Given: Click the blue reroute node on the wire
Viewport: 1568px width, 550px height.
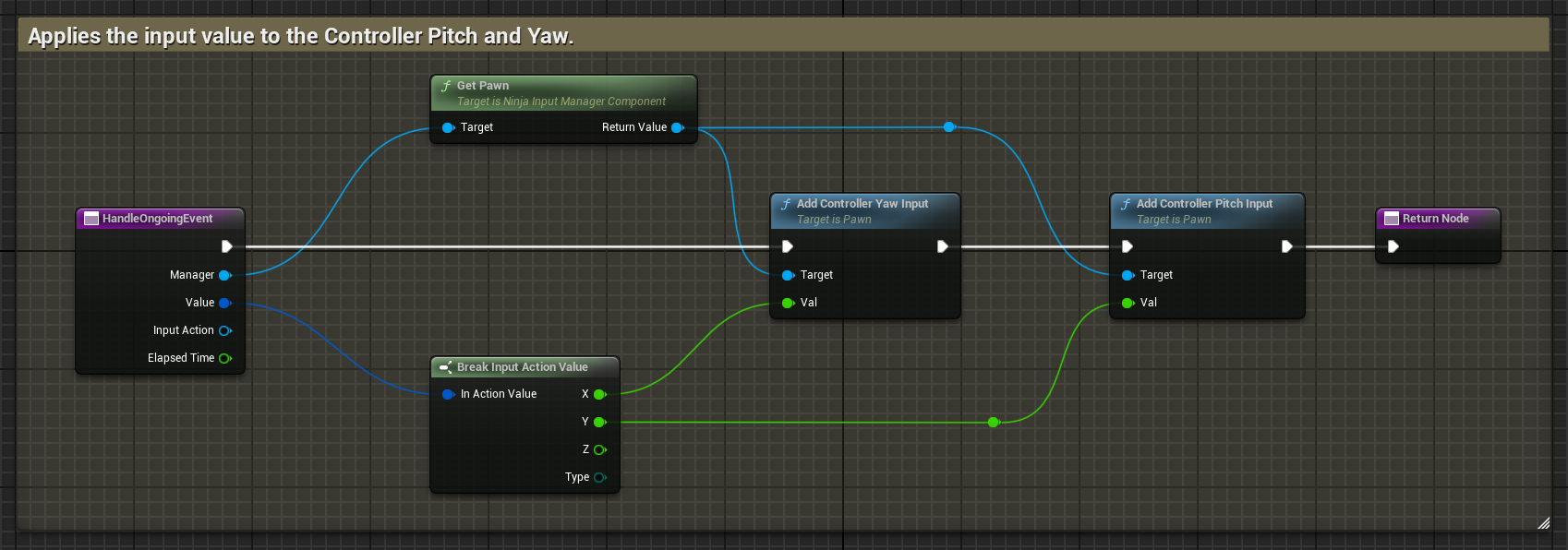Looking at the screenshot, I should 949,127.
